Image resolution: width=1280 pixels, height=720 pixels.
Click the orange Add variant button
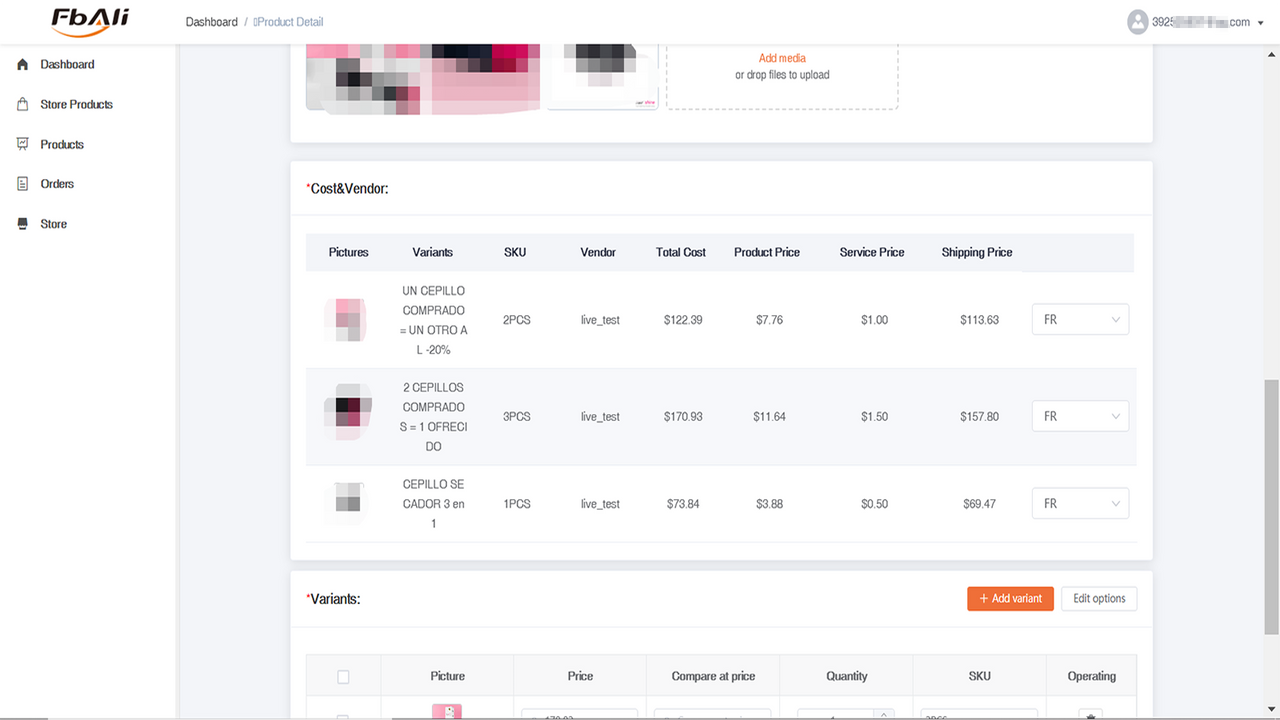1010,598
